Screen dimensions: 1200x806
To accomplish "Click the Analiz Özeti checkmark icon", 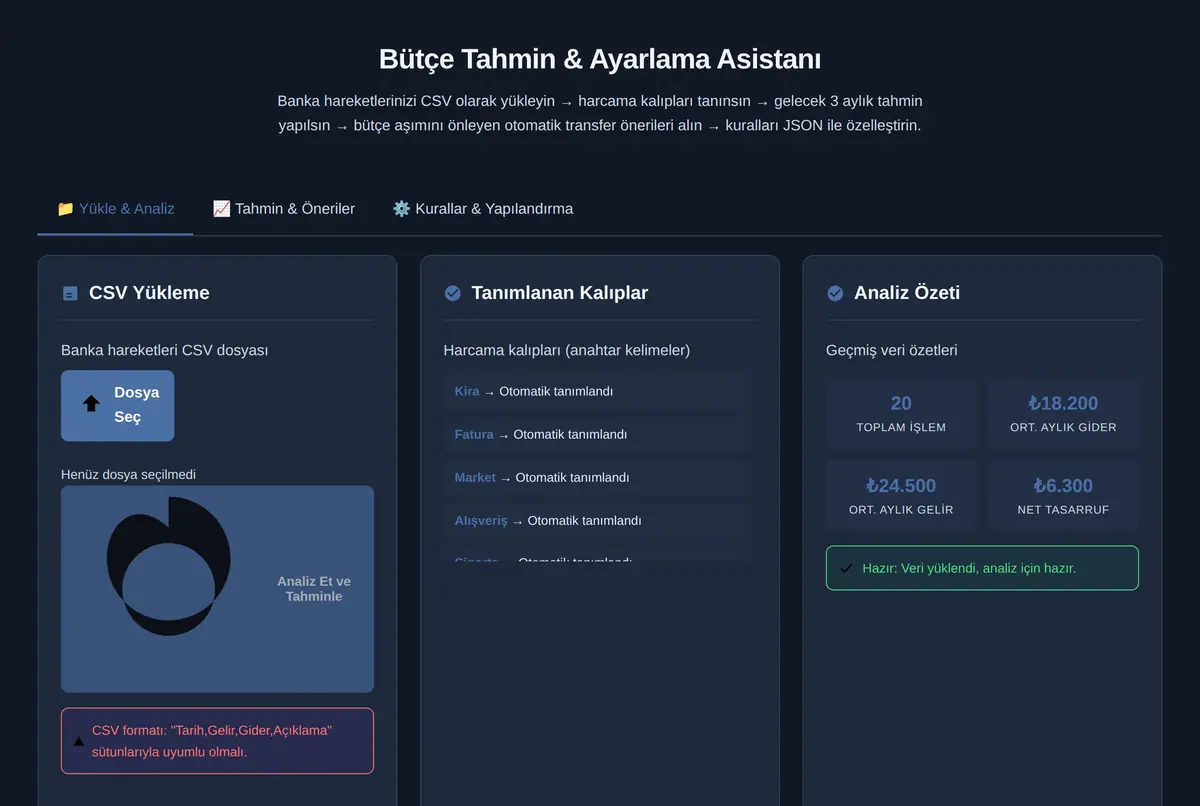I will pos(835,293).
